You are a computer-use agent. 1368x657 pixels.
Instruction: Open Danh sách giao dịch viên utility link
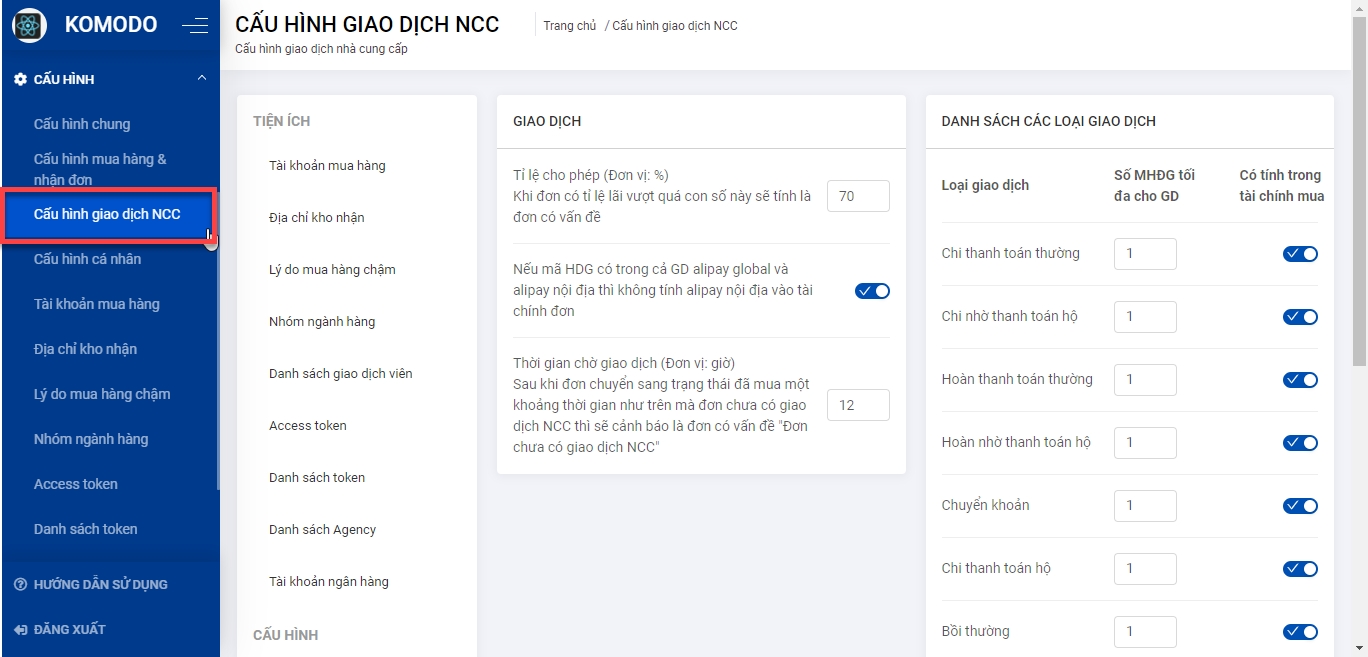point(340,373)
